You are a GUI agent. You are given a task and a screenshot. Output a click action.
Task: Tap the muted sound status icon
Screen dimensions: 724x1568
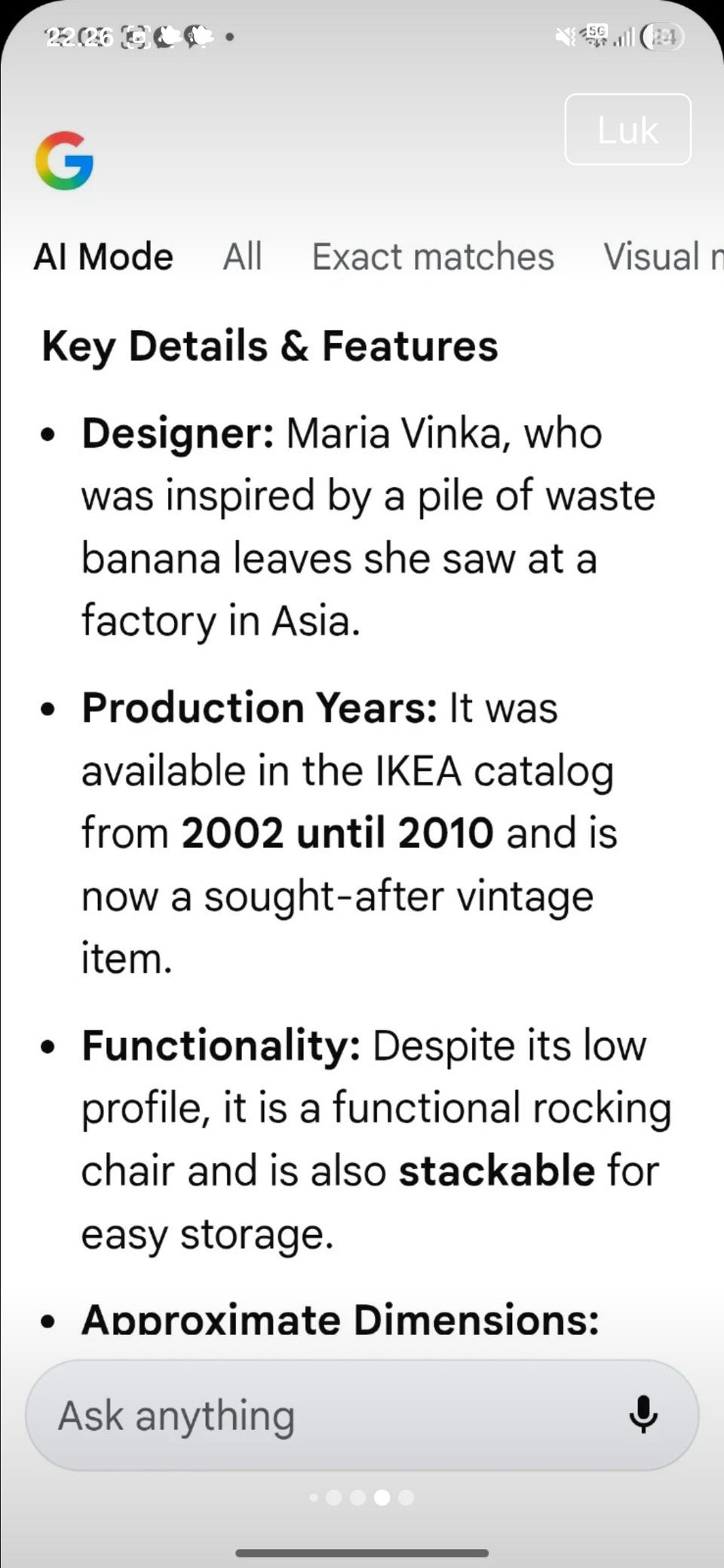564,36
